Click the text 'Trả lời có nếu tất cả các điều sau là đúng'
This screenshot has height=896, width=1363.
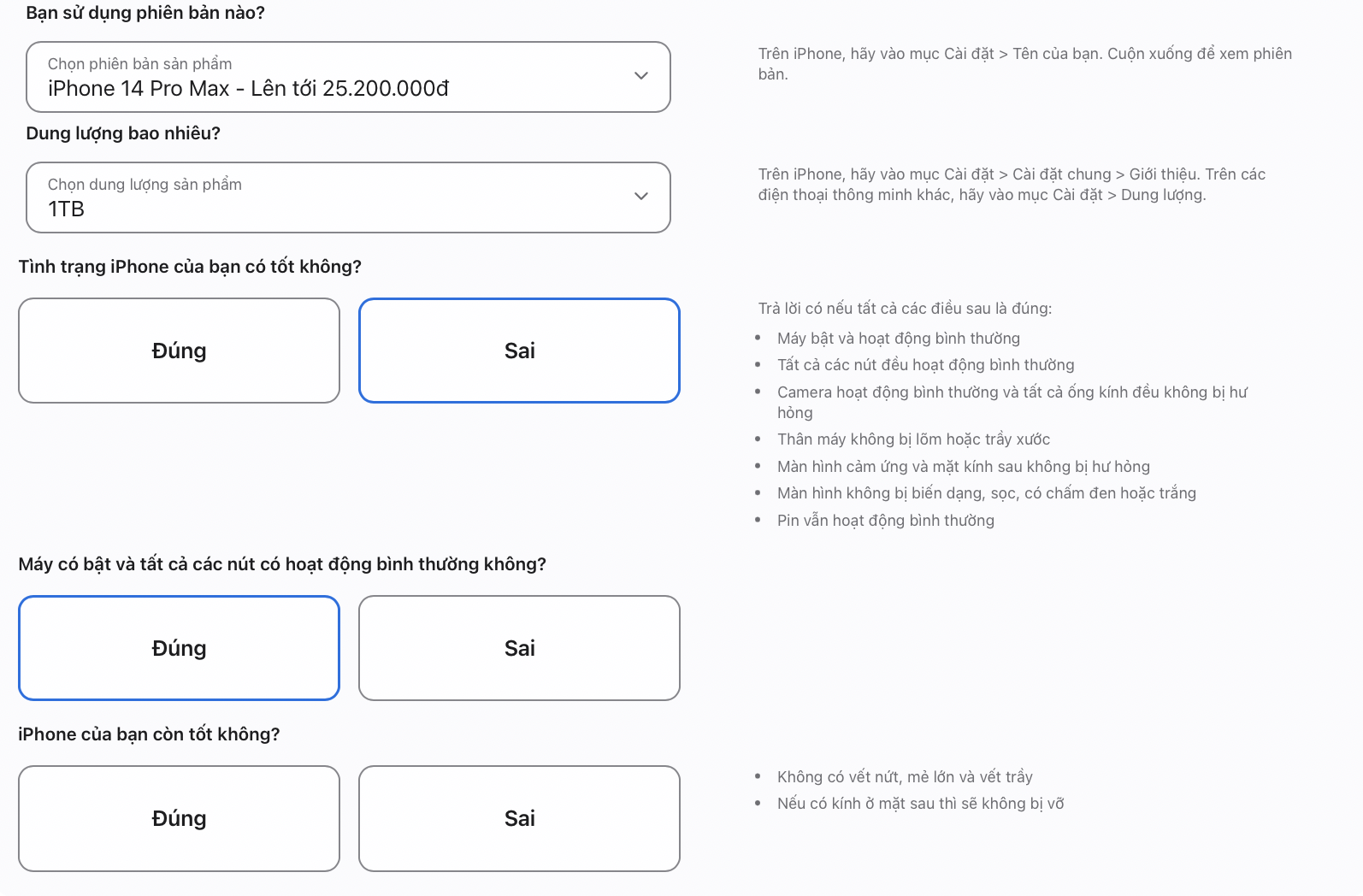905,309
